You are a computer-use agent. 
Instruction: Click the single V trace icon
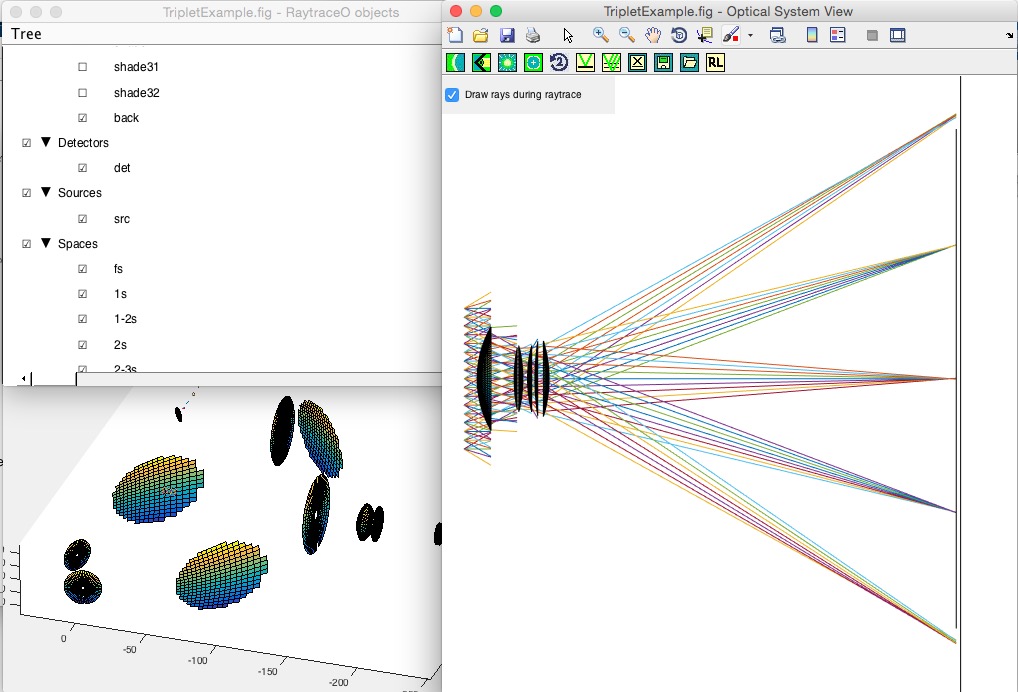pyautogui.click(x=585, y=62)
